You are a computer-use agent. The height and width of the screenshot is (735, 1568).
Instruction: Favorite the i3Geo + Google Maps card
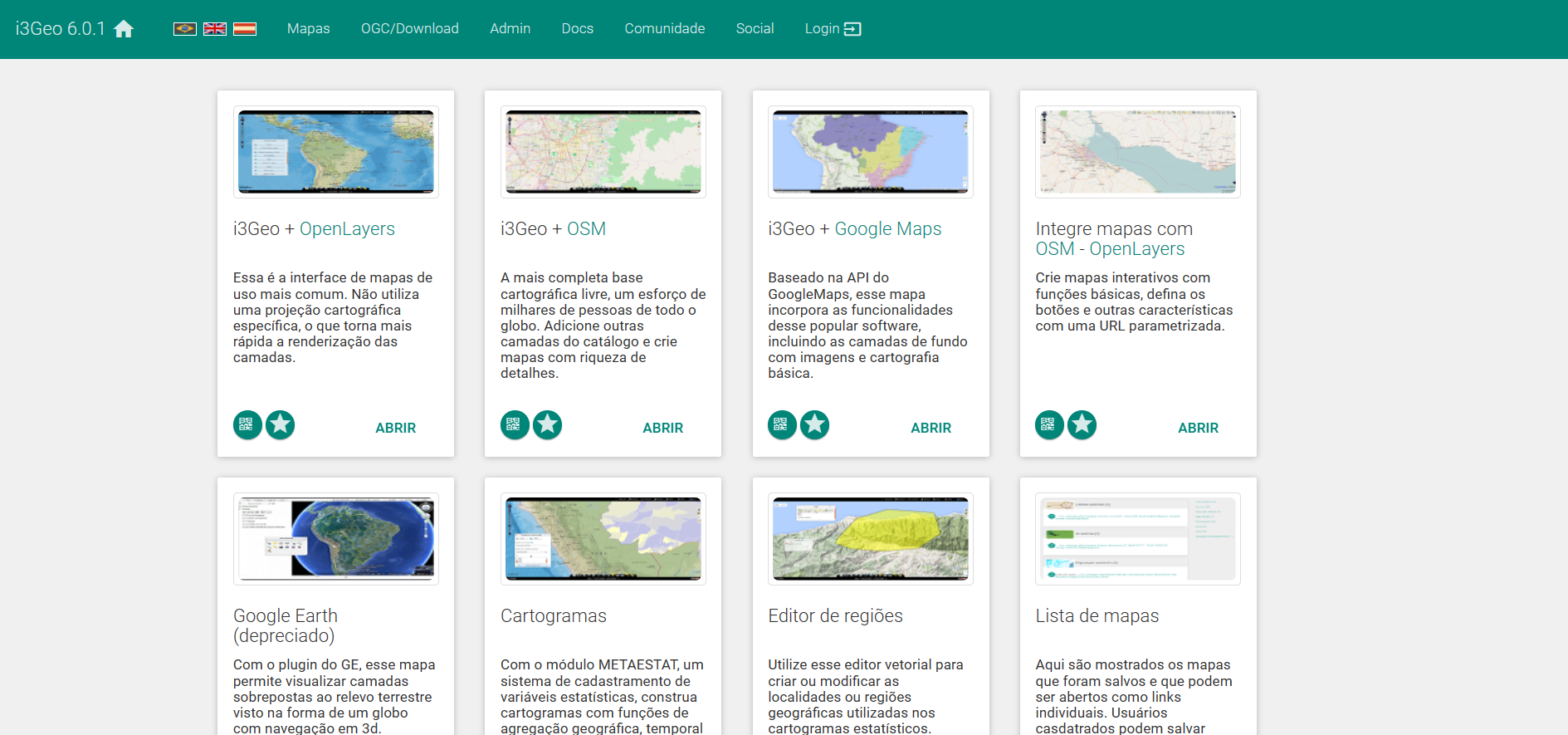point(815,425)
